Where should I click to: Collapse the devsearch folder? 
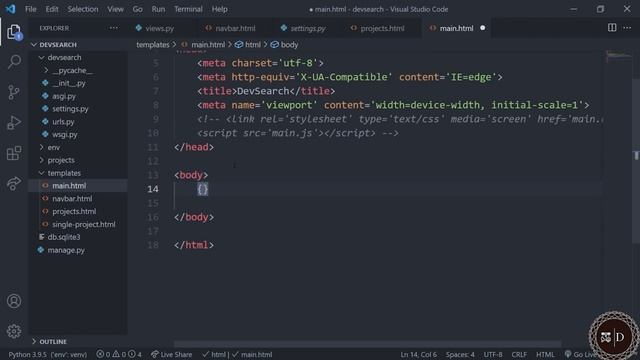64,58
